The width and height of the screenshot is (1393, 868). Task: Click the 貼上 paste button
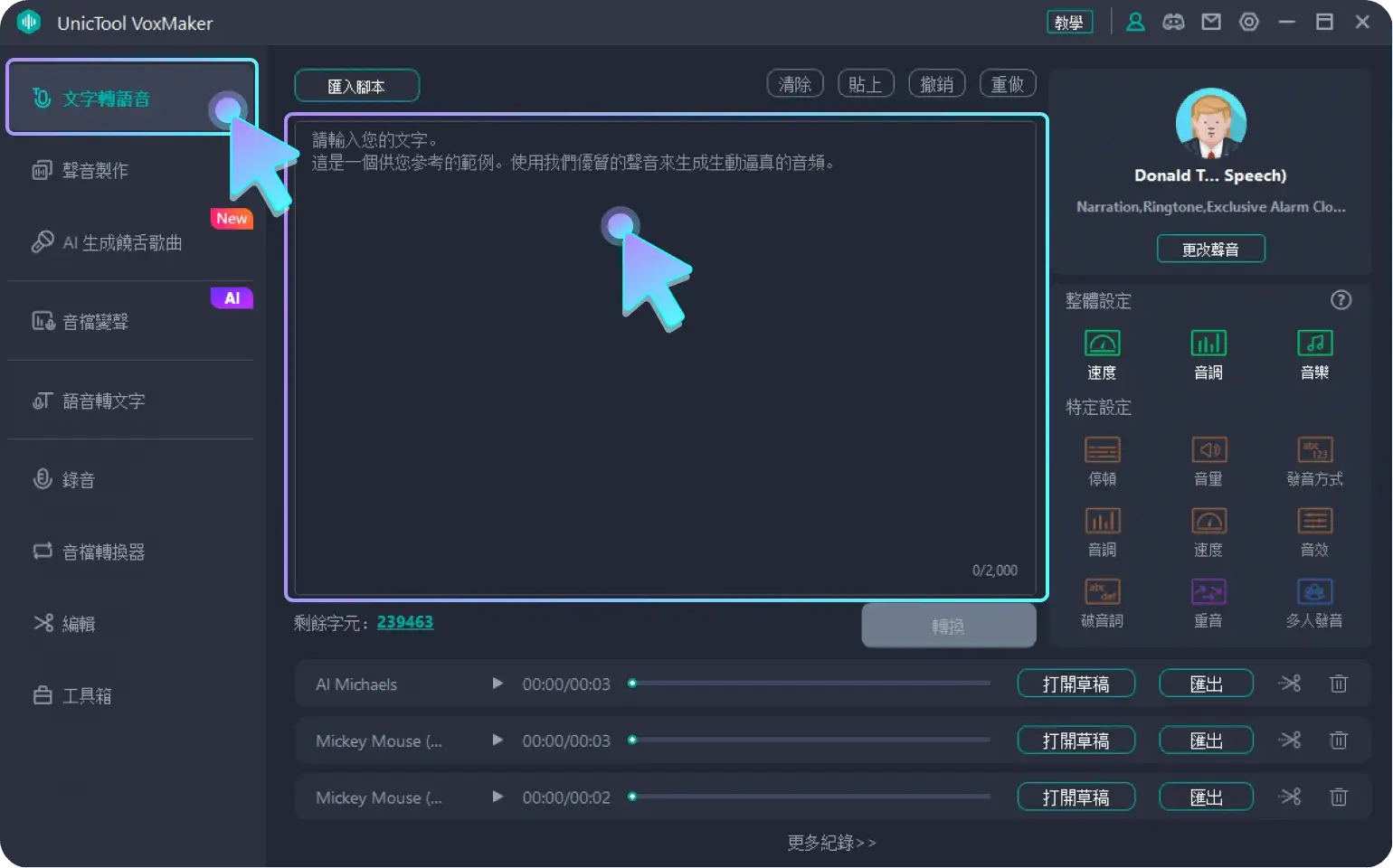[866, 84]
